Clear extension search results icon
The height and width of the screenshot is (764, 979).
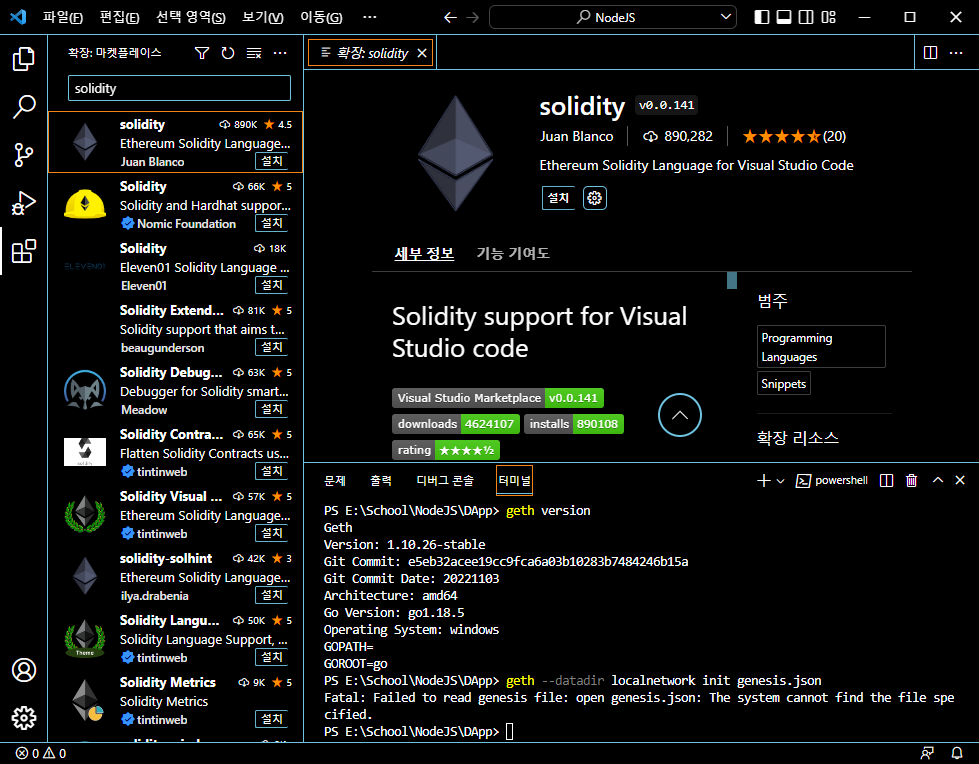pos(253,53)
